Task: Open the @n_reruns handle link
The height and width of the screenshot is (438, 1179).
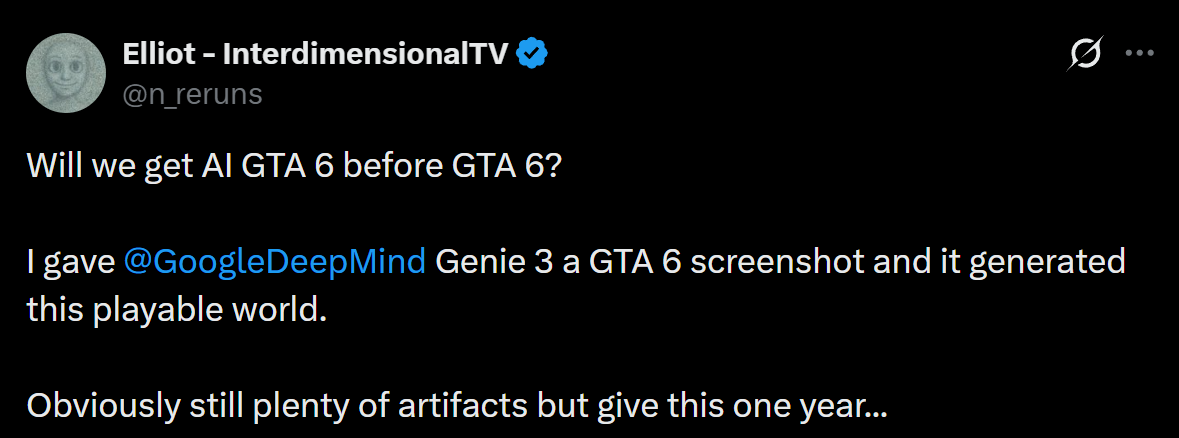Action: tap(191, 93)
